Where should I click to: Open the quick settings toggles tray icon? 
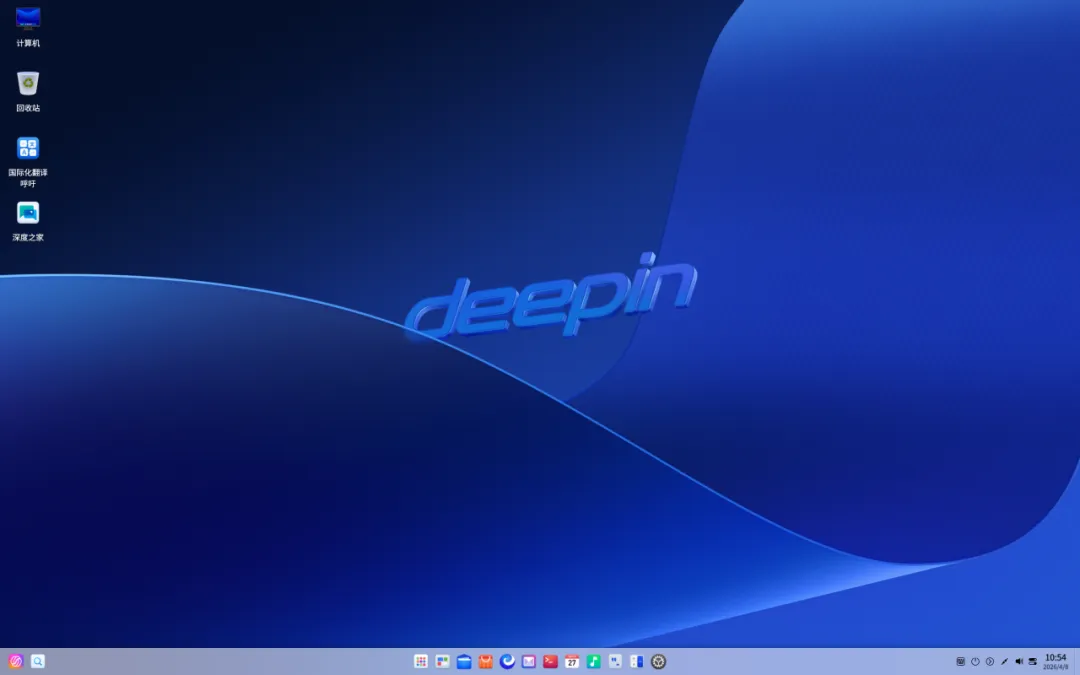(1032, 661)
